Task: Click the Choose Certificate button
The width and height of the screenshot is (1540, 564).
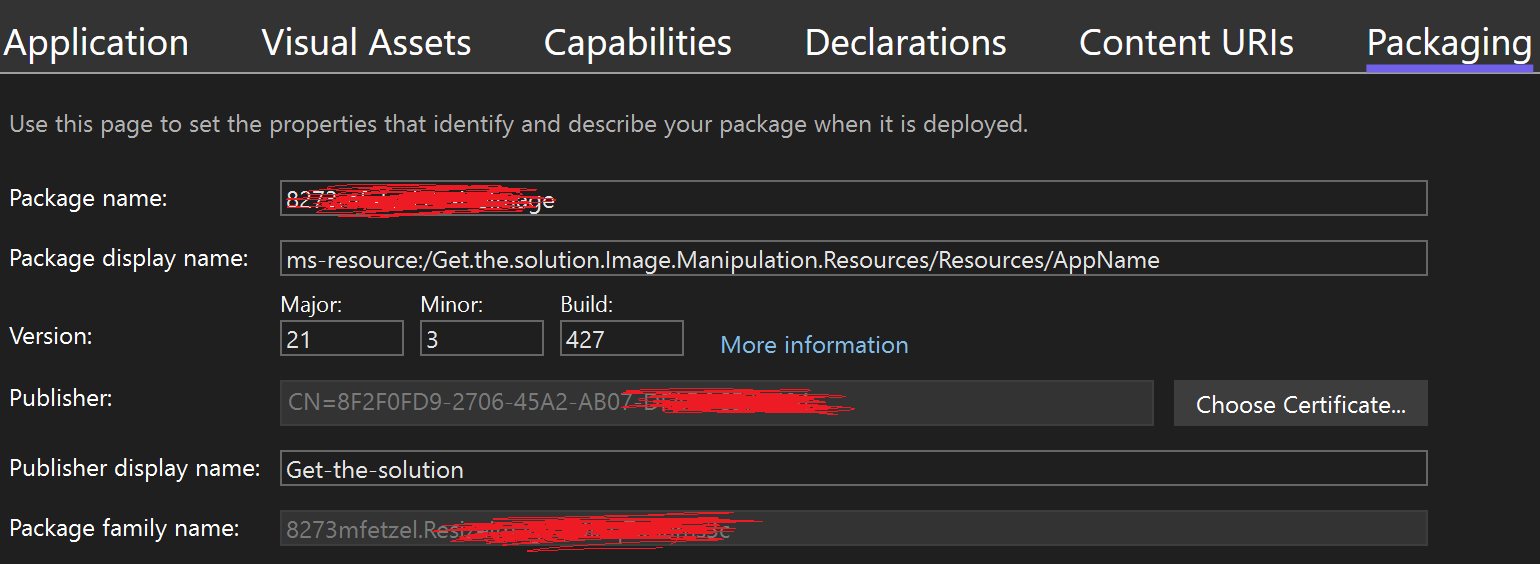Action: coord(1300,403)
